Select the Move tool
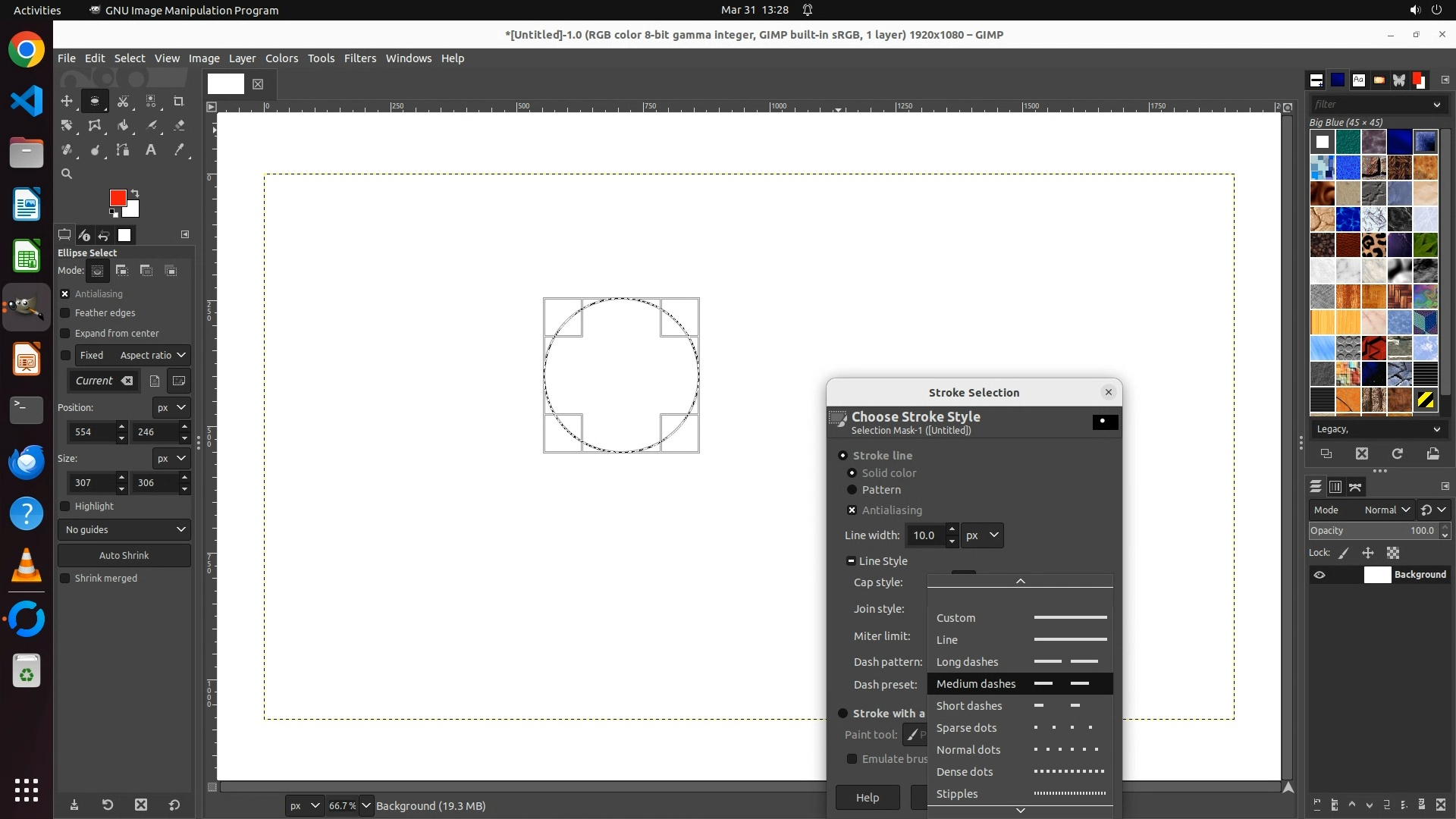 [x=67, y=101]
